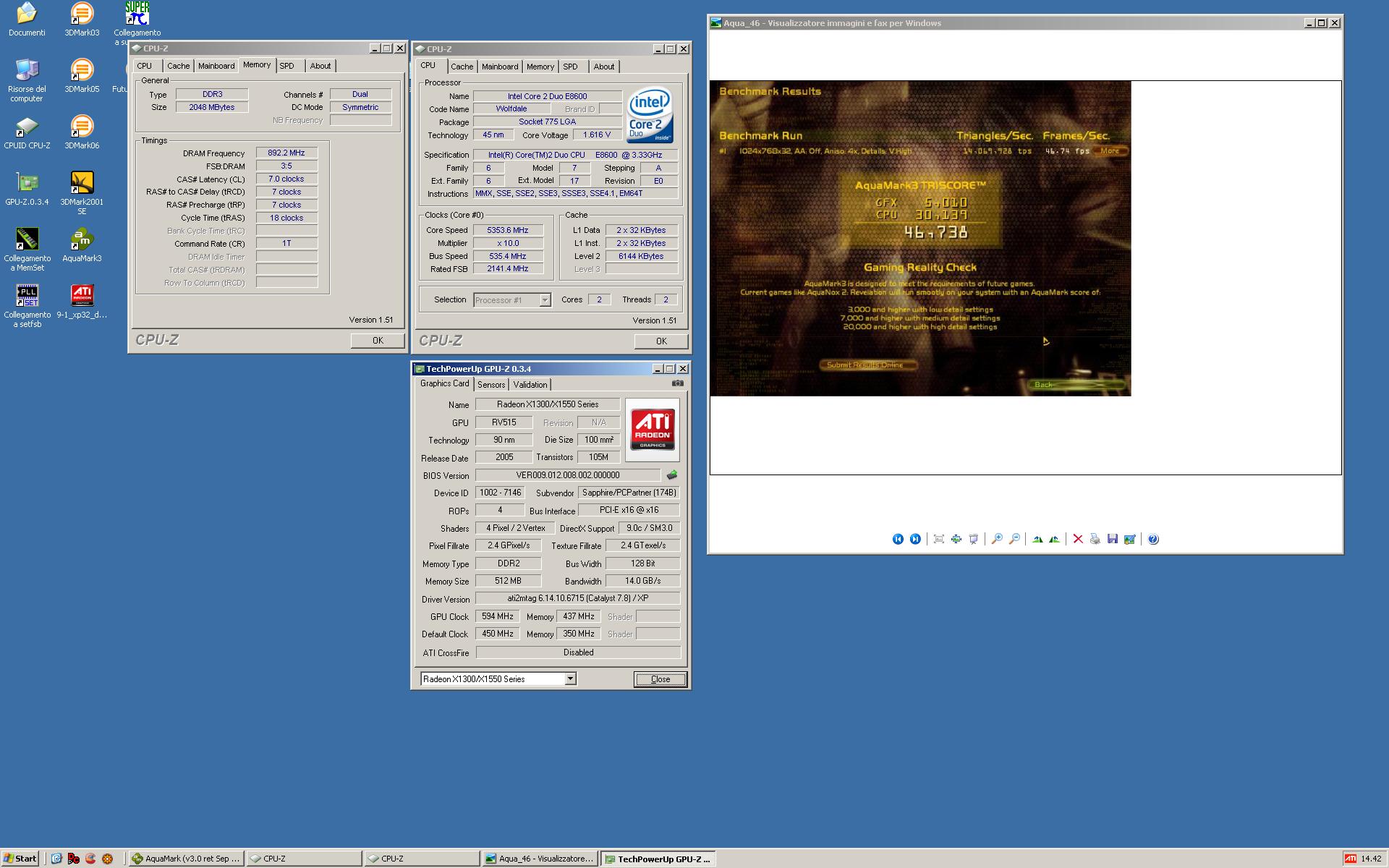
Task: Zoom out on the Aqua_46 image
Action: click(1014, 539)
